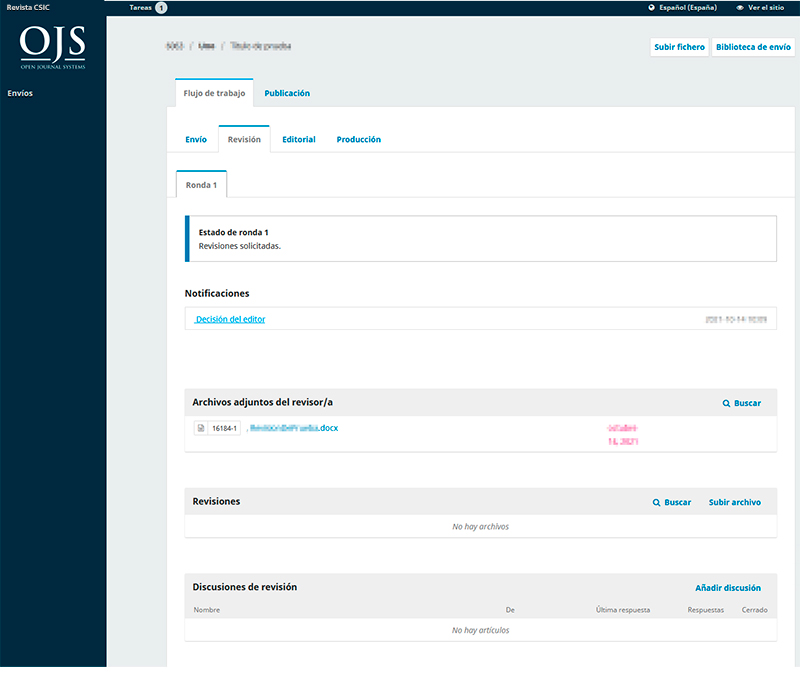Open the Producción stage tab
800x690 pixels.
coord(358,139)
